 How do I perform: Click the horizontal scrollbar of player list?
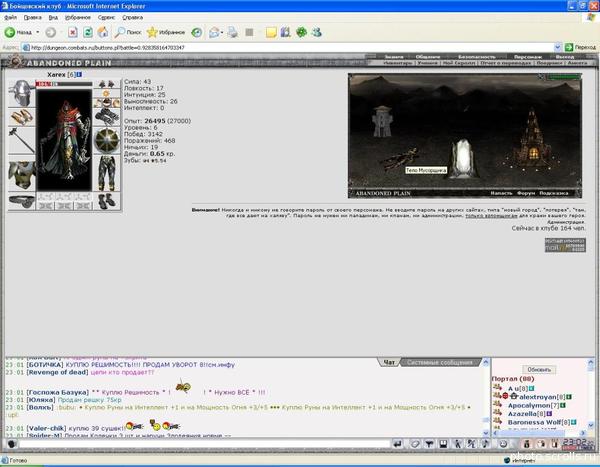pos(540,433)
